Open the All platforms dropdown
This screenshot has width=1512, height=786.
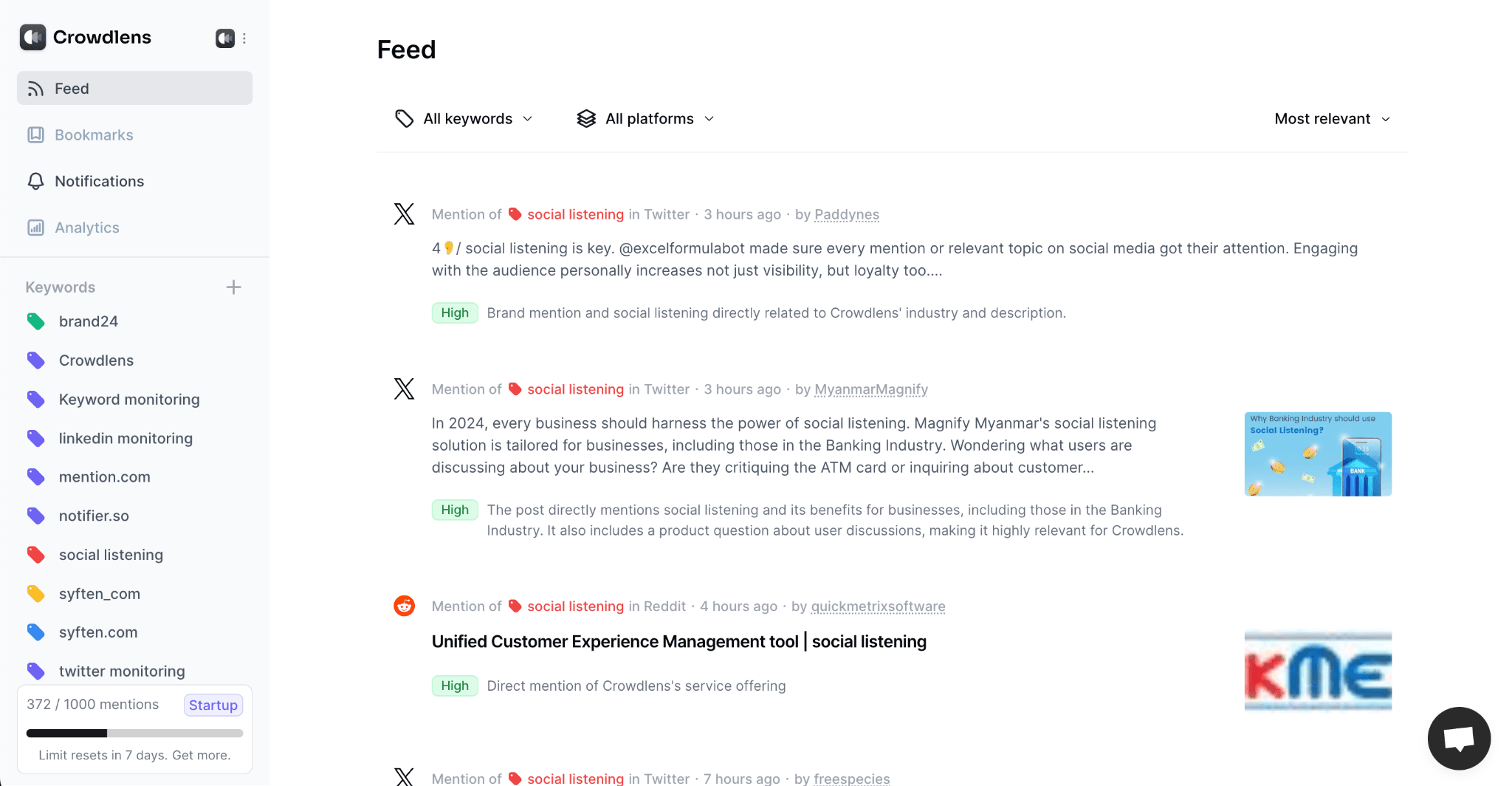[646, 119]
